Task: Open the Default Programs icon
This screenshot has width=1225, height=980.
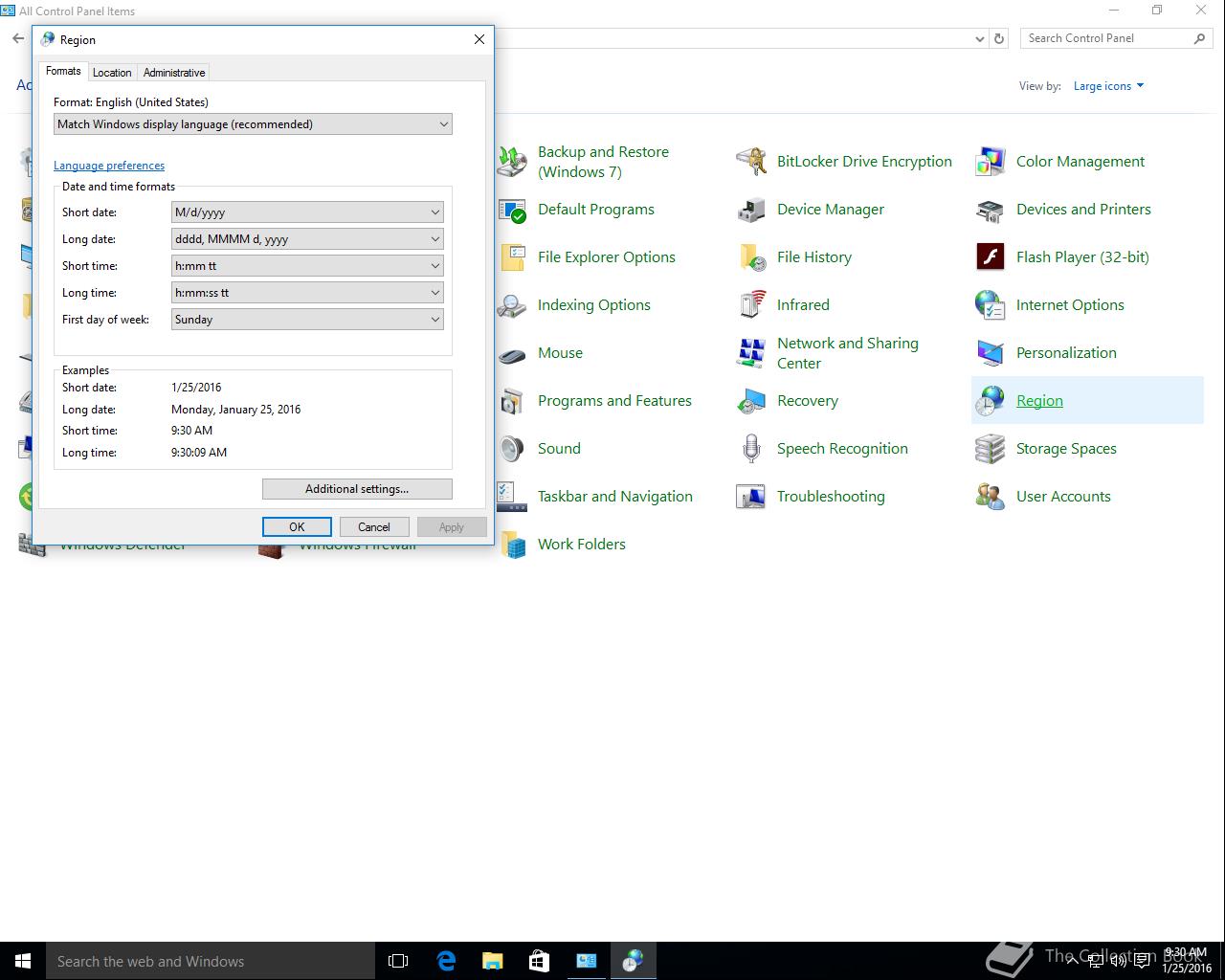Action: (x=512, y=210)
